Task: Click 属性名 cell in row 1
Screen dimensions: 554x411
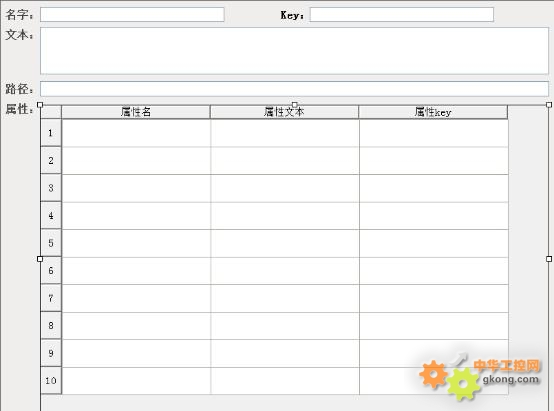Action: [x=136, y=133]
